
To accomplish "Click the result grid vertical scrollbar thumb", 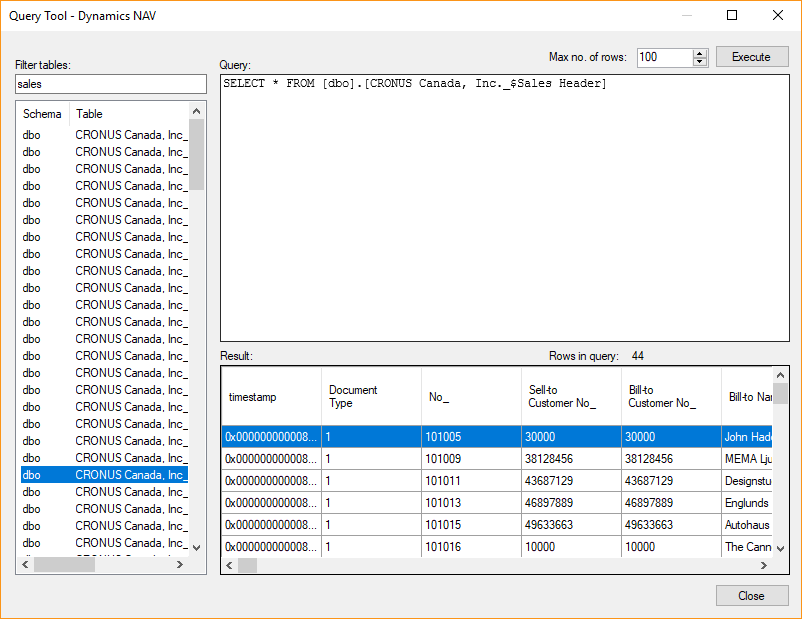I will click(780, 393).
